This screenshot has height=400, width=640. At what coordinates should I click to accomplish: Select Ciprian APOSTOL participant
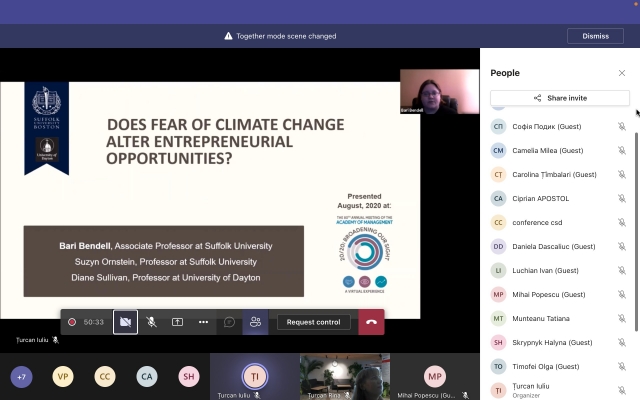pos(560,198)
